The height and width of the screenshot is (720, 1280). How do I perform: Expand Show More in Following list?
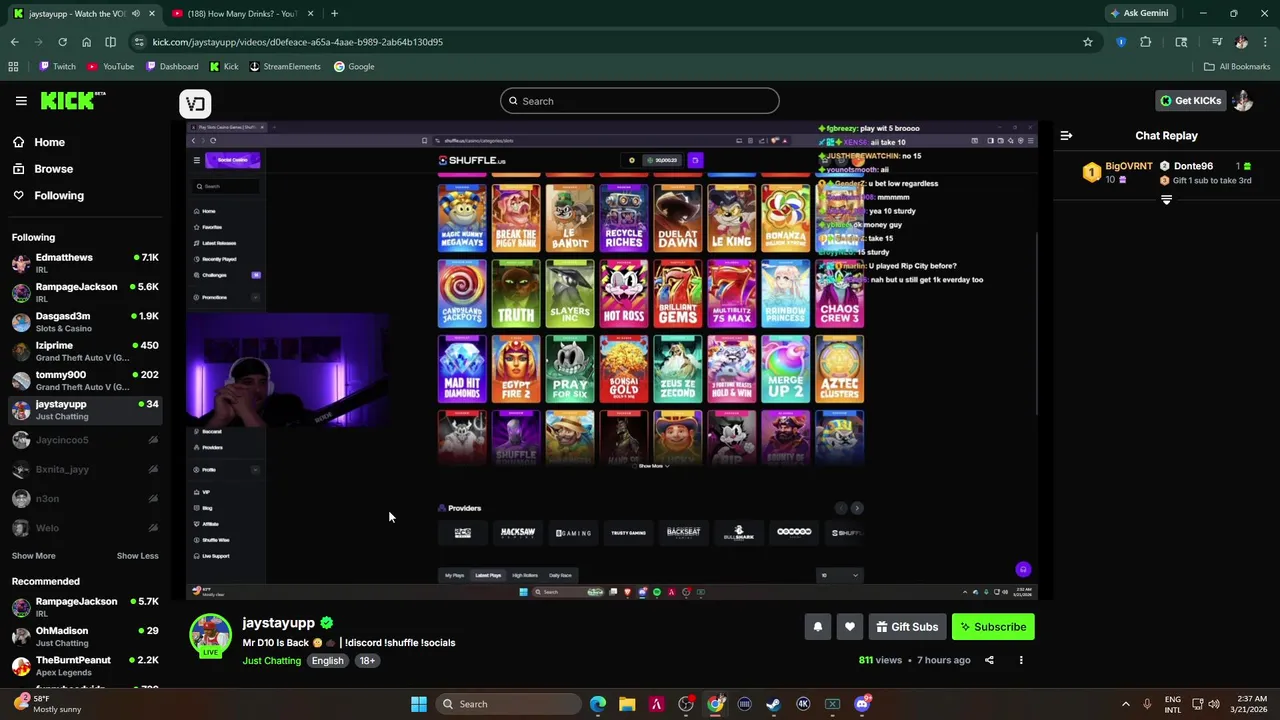33,556
